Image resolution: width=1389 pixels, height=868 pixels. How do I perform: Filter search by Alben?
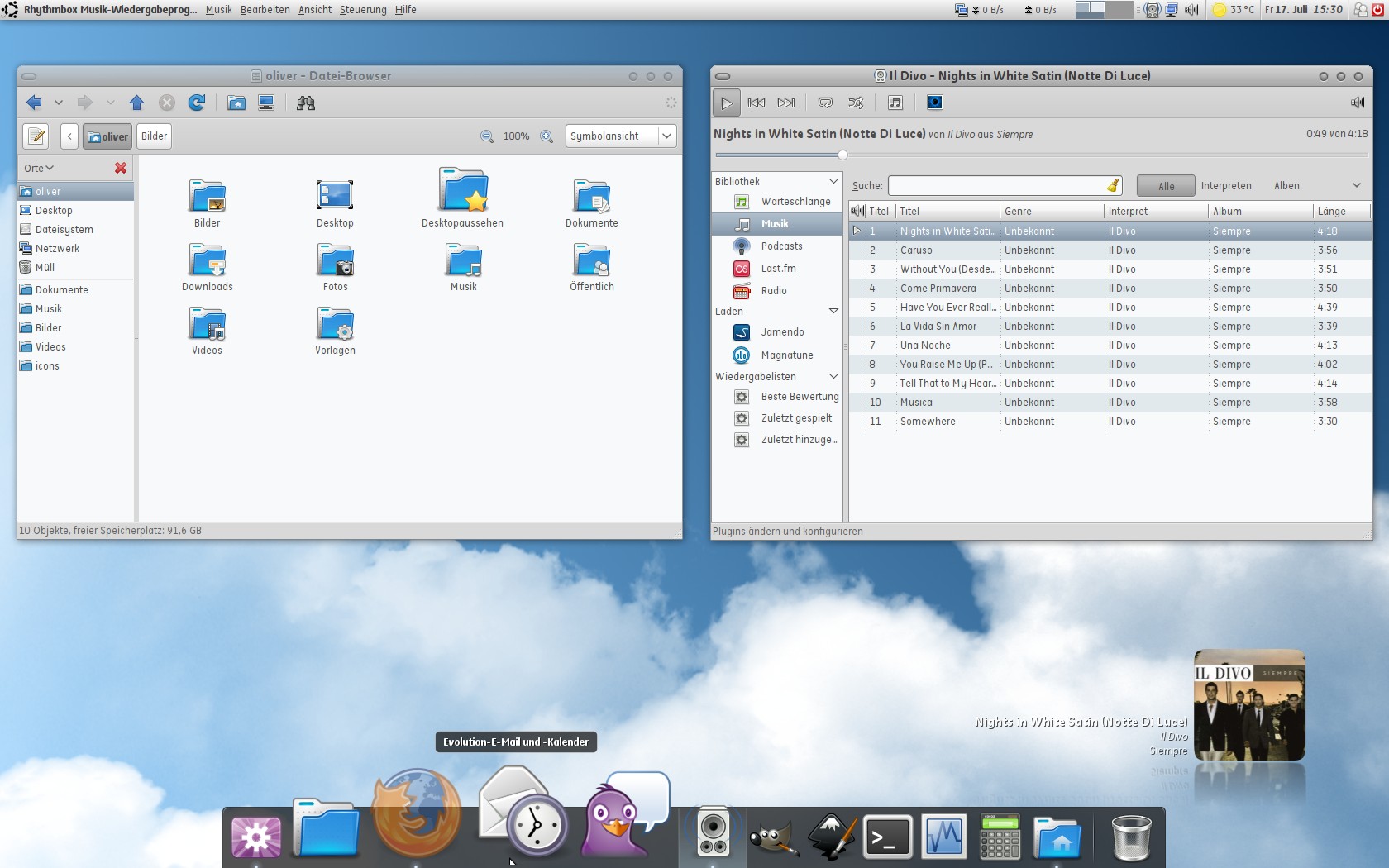[1286, 186]
